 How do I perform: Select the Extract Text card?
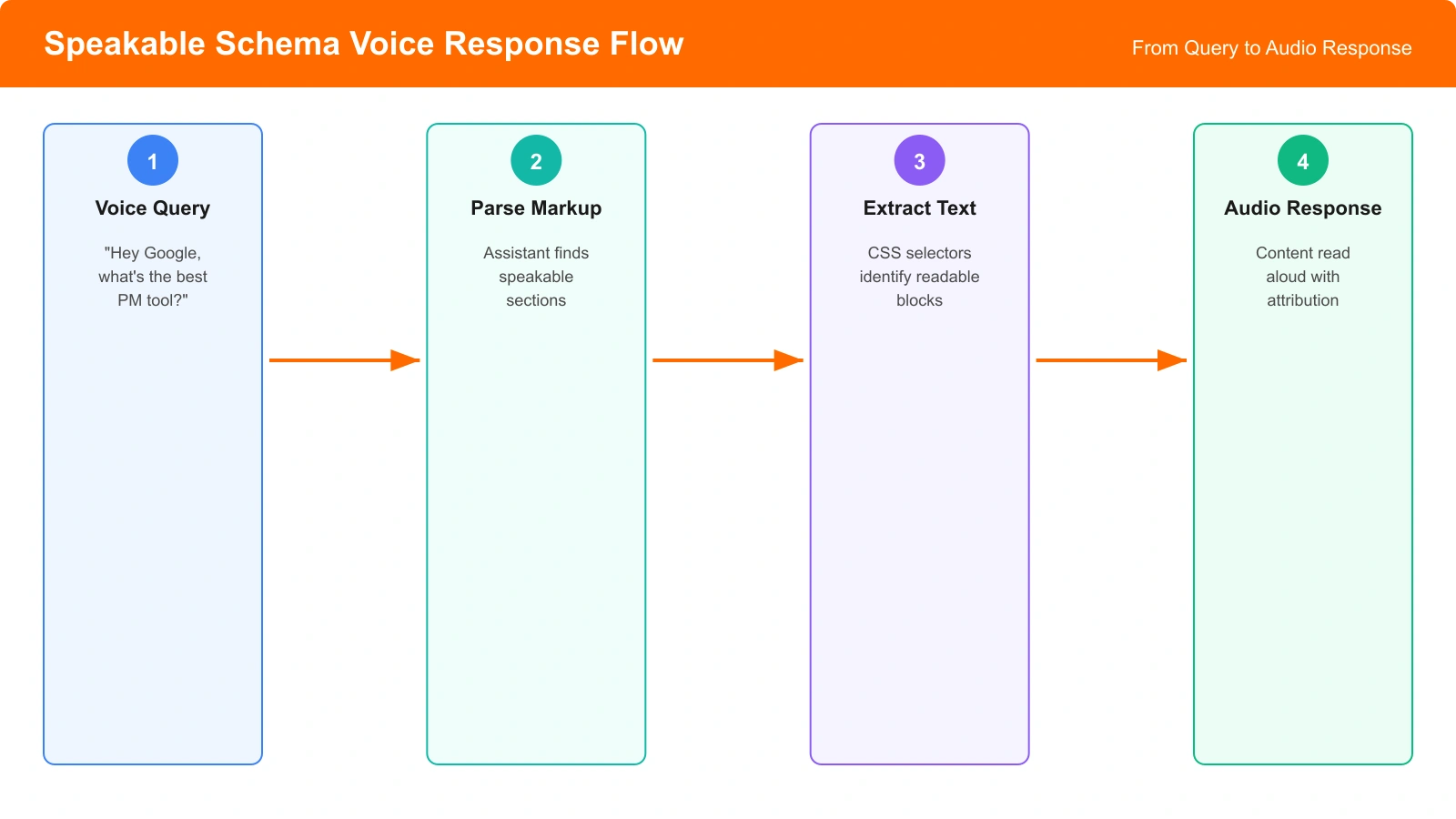click(x=919, y=546)
